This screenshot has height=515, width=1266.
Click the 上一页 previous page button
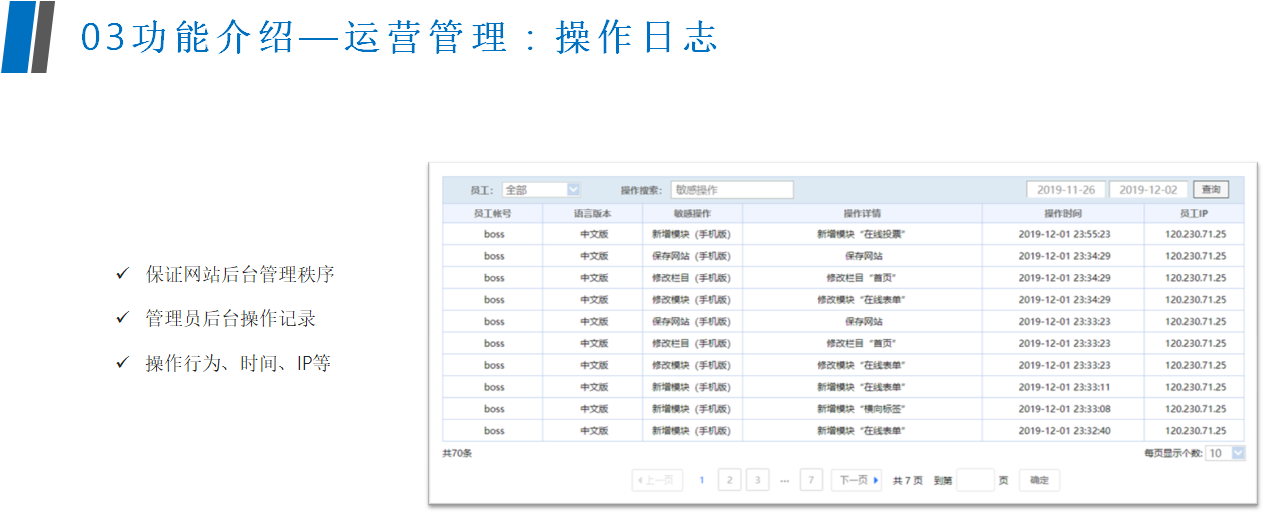pos(657,480)
